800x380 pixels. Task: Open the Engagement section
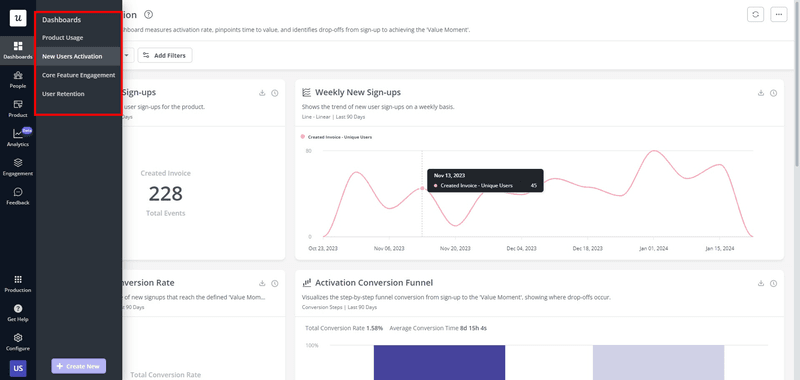click(18, 167)
